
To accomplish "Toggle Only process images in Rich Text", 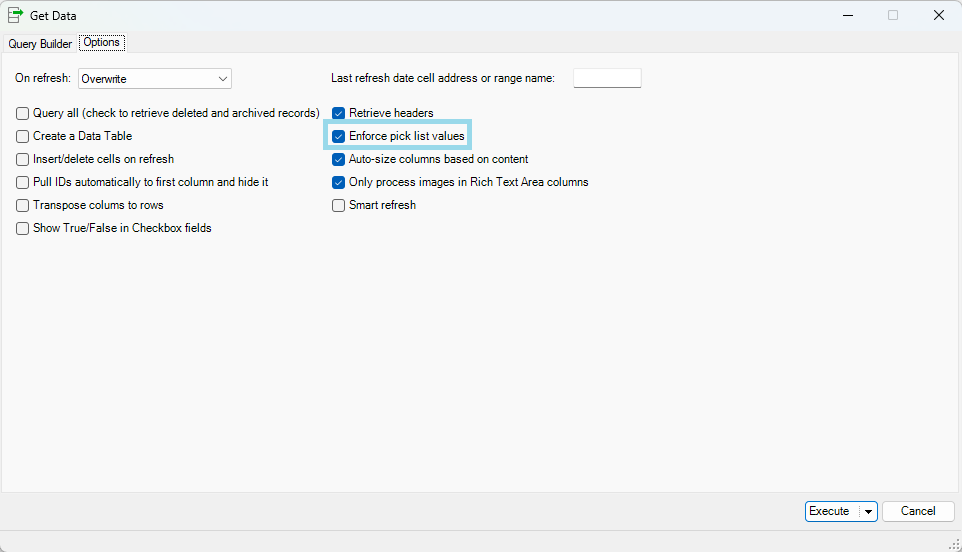I will pyautogui.click(x=339, y=182).
